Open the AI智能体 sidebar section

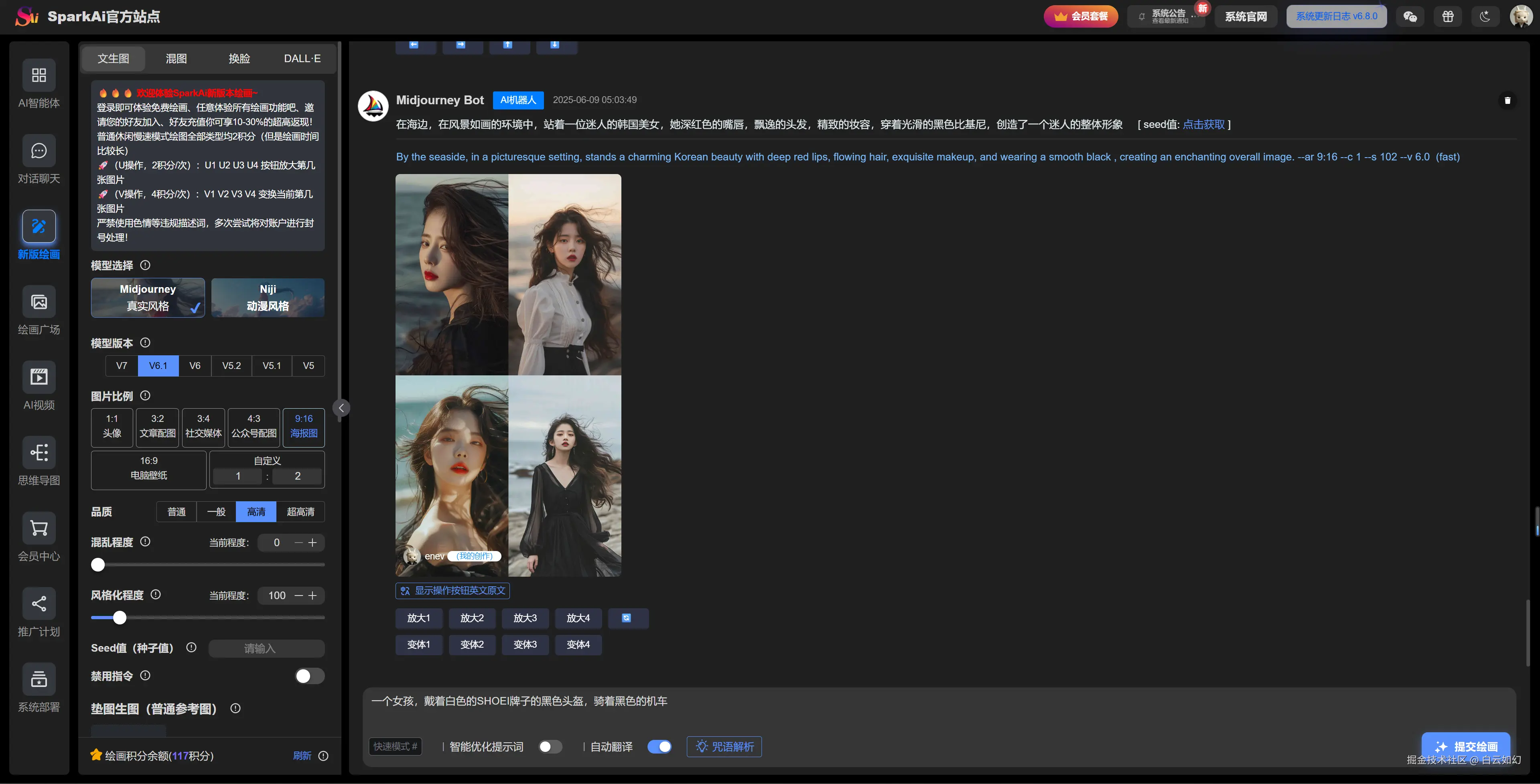[x=38, y=84]
